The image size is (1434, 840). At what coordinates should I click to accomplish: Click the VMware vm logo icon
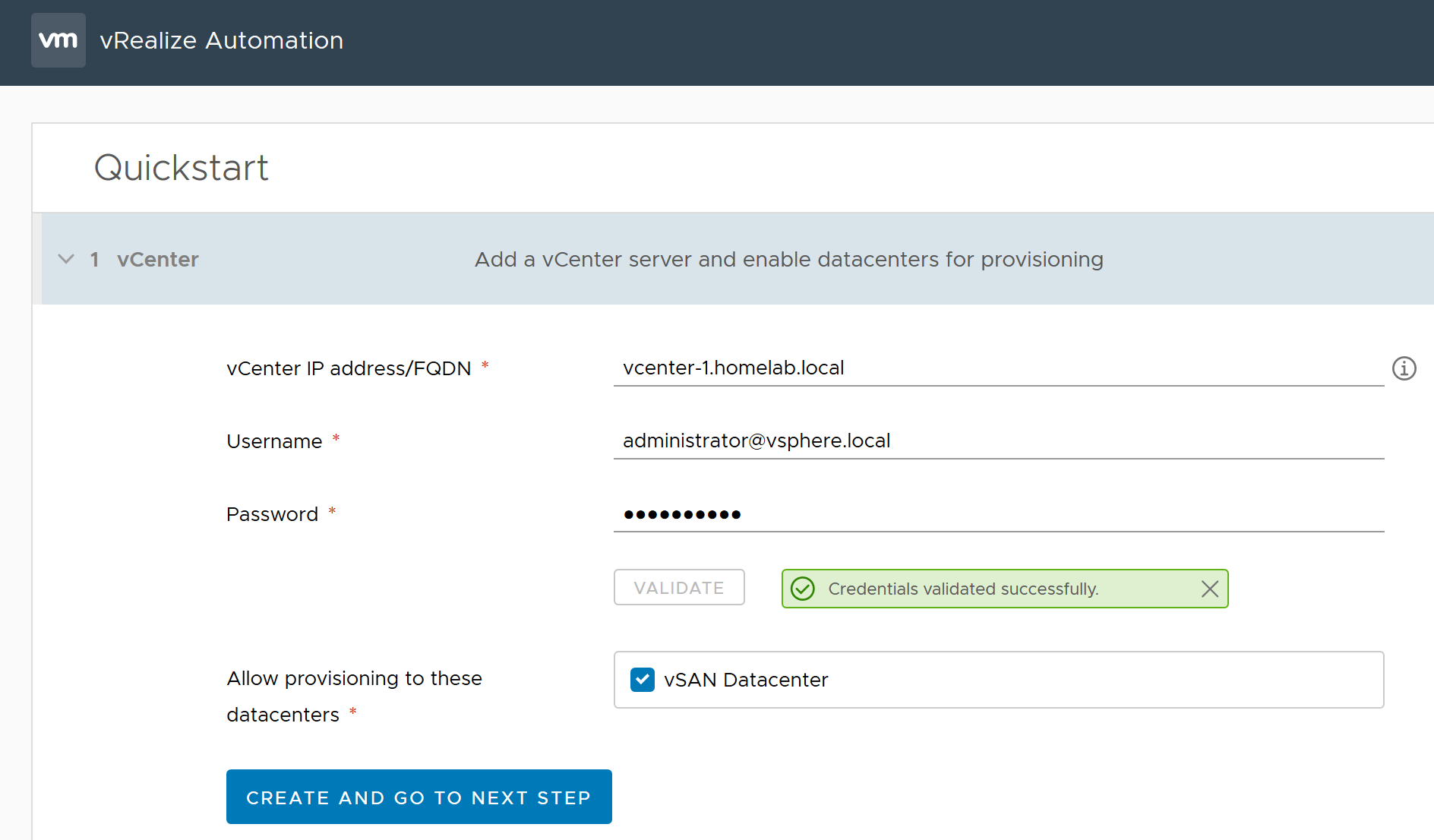[58, 40]
